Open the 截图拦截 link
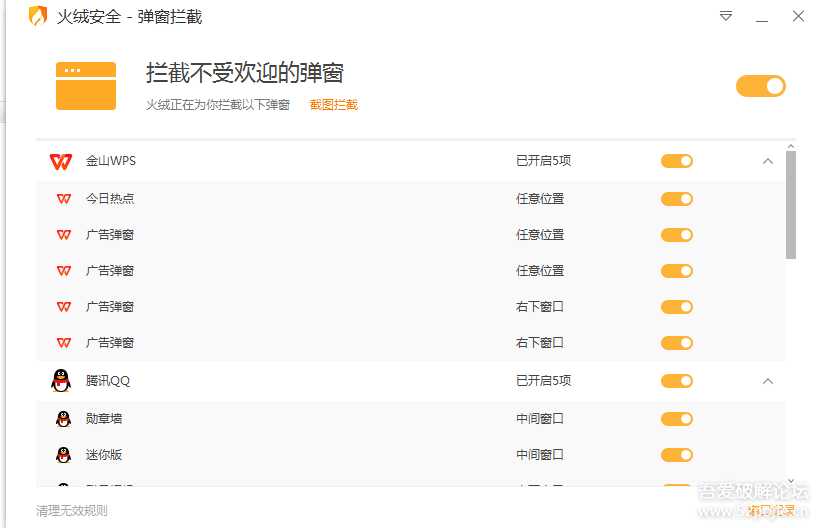This screenshot has width=818, height=528. point(334,105)
